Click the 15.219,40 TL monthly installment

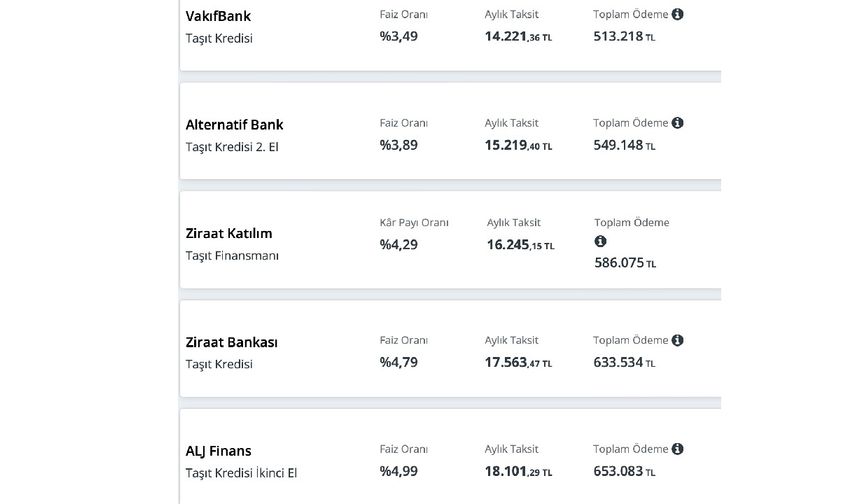[x=518, y=145]
